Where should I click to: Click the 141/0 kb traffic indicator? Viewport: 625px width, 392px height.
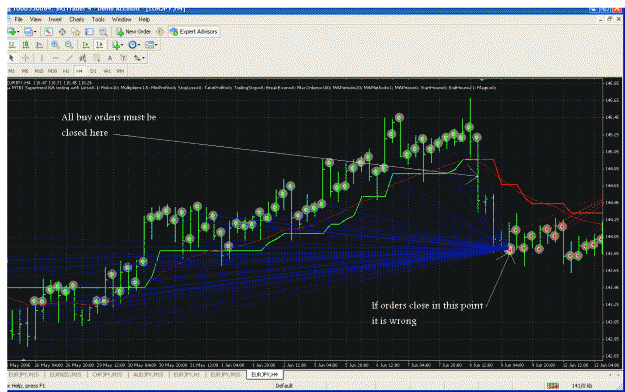(x=582, y=386)
